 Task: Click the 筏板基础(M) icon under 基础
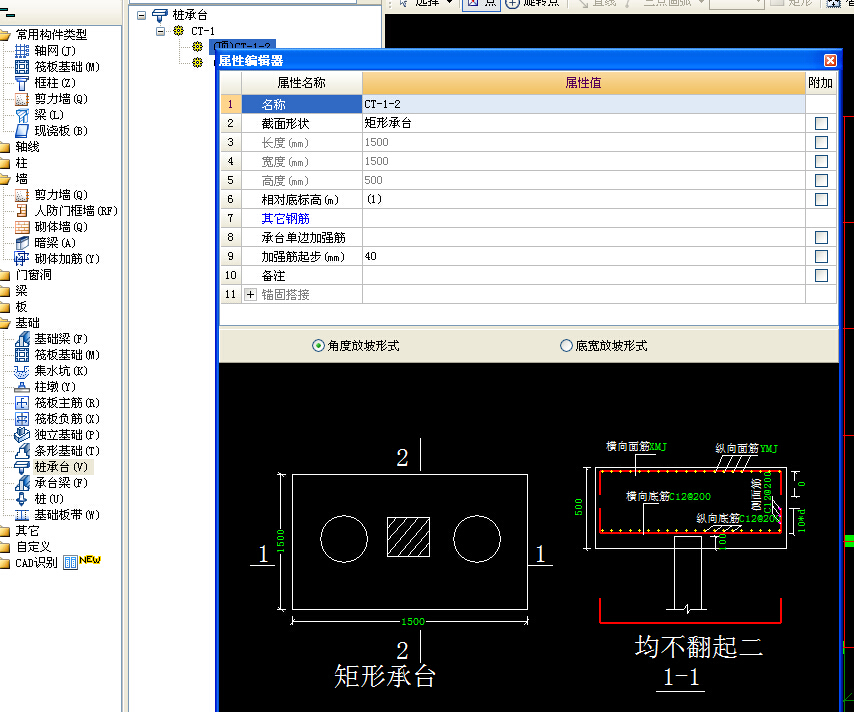click(22, 355)
